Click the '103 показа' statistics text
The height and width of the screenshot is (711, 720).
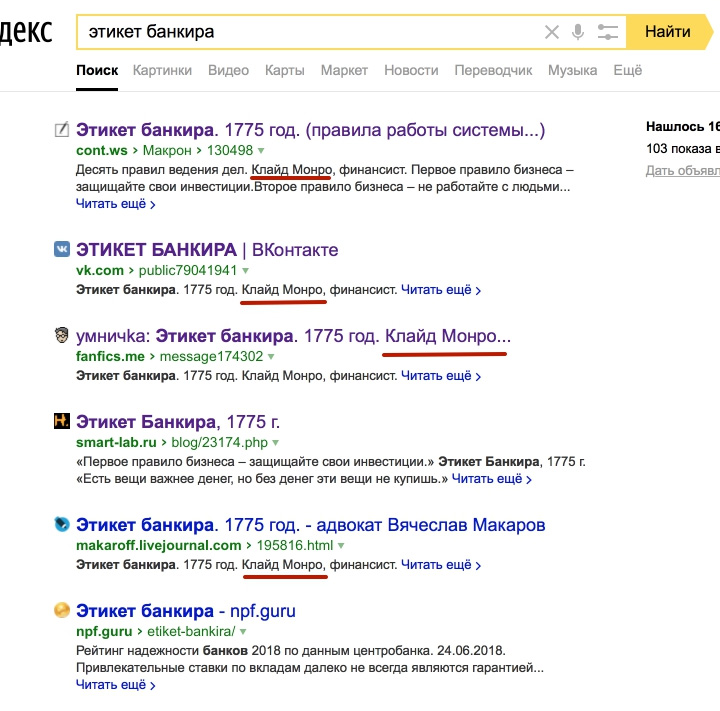[x=682, y=148]
